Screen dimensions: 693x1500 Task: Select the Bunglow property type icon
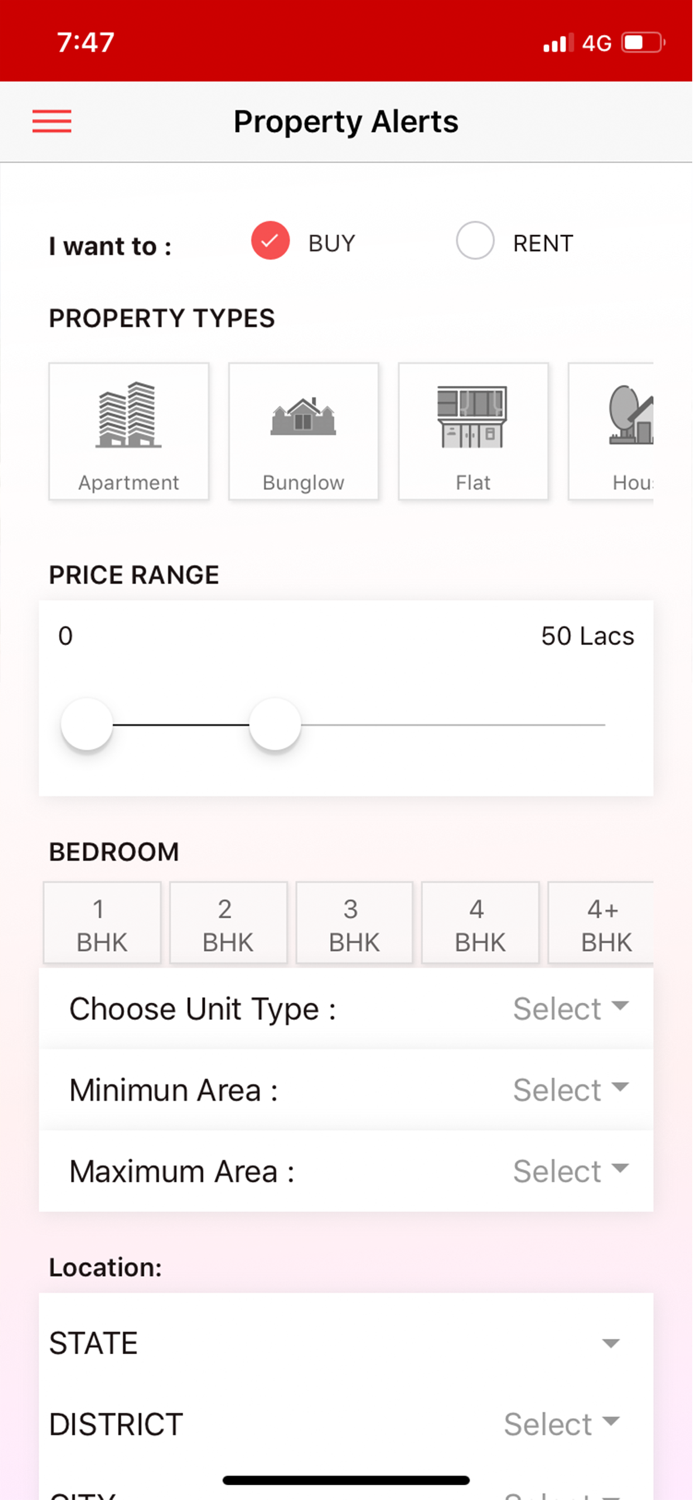point(303,431)
